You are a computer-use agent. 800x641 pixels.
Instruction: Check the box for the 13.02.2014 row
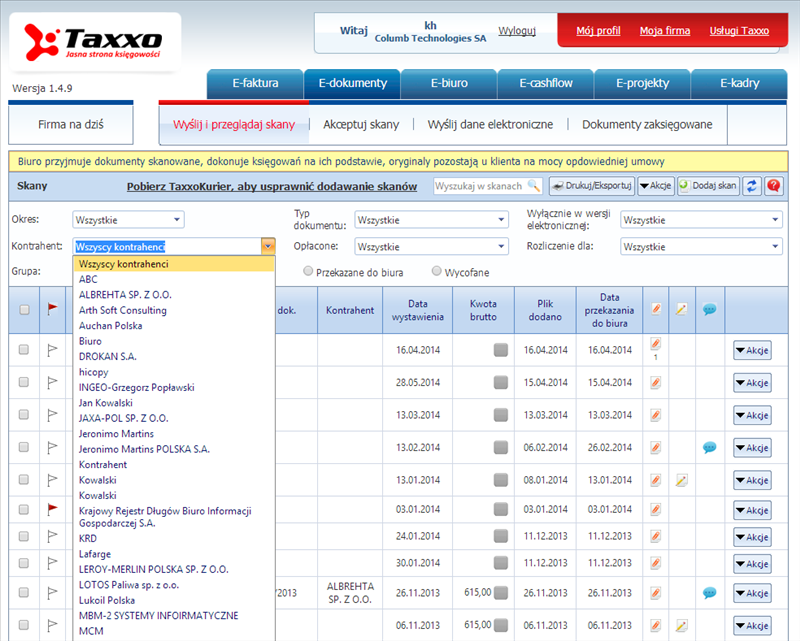click(24, 447)
